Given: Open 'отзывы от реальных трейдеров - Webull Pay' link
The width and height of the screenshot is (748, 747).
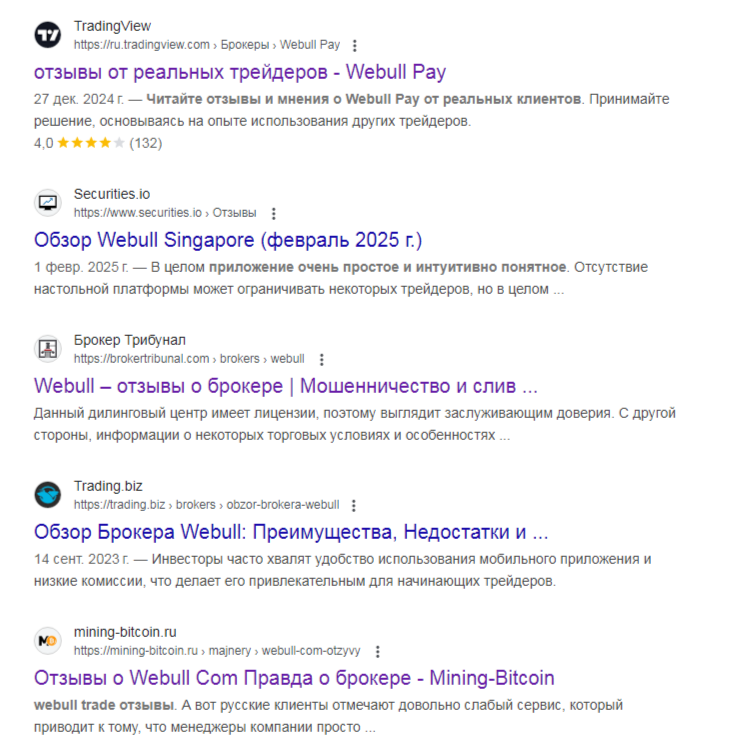Looking at the screenshot, I should tap(240, 72).
